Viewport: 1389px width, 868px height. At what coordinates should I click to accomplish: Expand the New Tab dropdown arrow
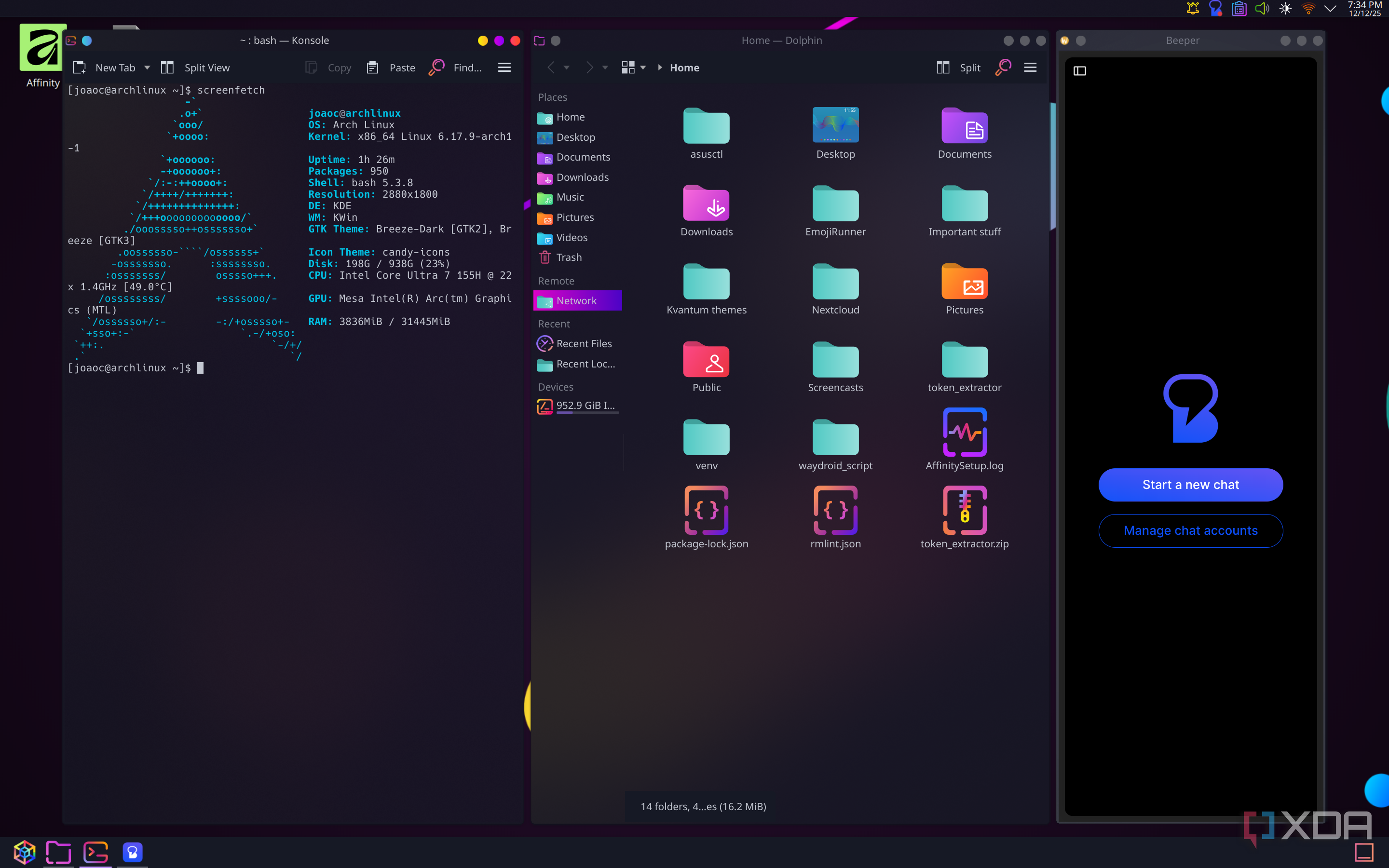[x=148, y=68]
